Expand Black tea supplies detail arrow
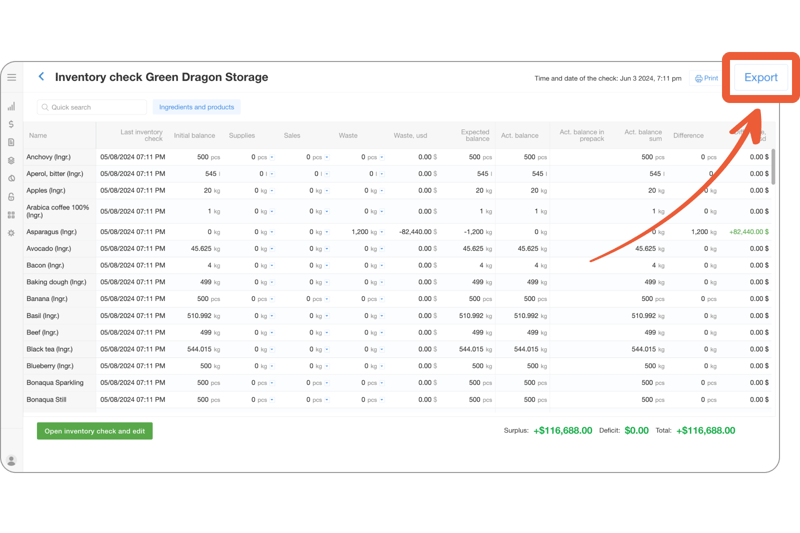800x533 pixels. pyautogui.click(x=272, y=349)
